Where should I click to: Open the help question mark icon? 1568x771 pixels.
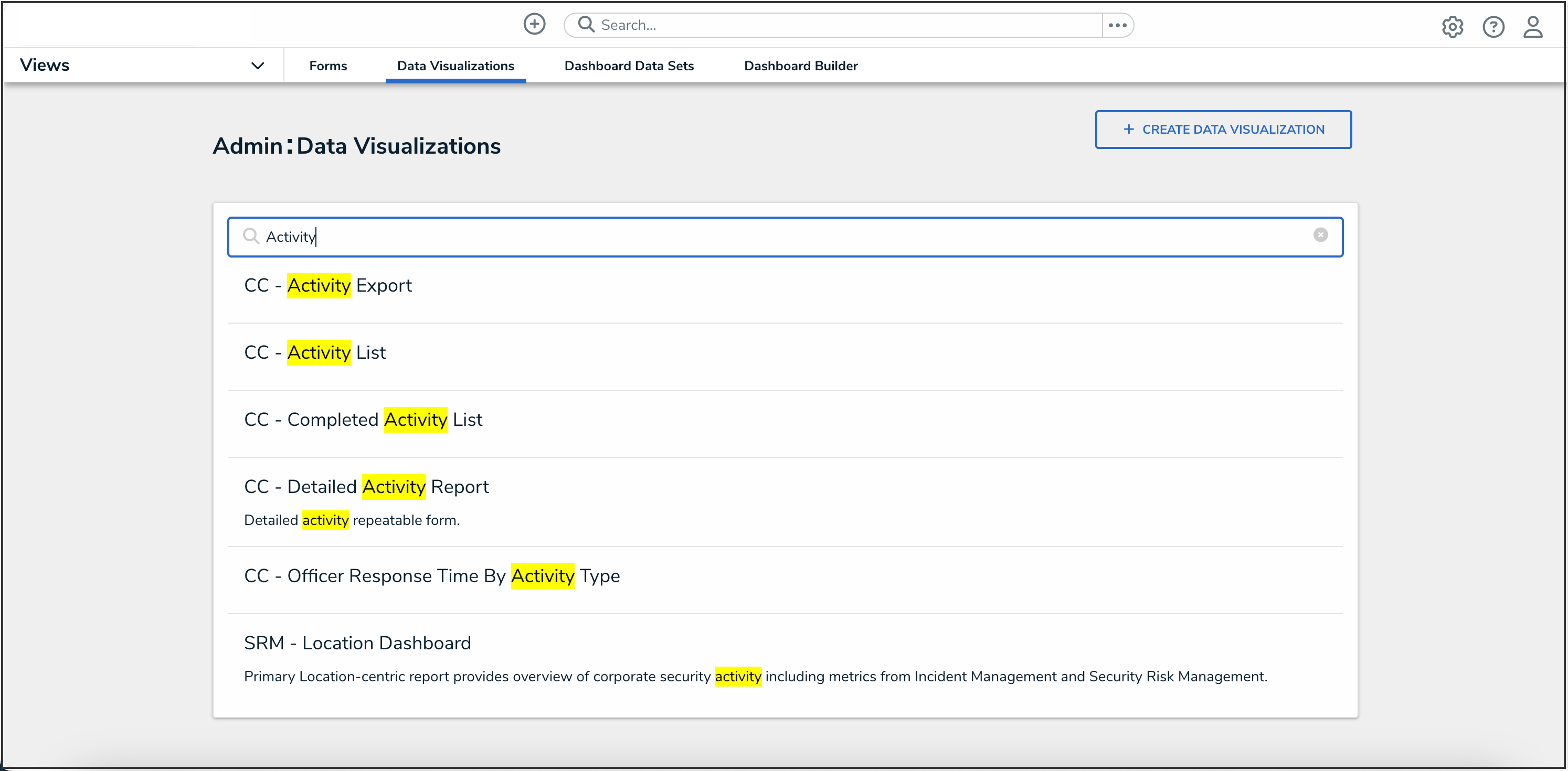tap(1492, 27)
